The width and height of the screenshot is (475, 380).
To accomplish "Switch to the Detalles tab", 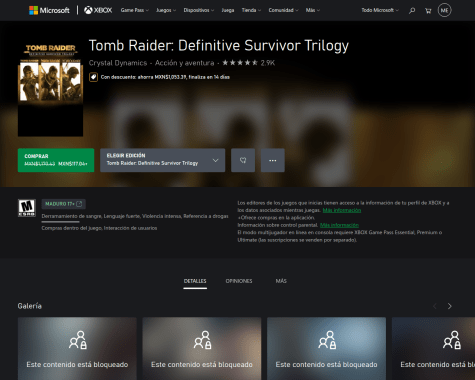I will pyautogui.click(x=195, y=281).
